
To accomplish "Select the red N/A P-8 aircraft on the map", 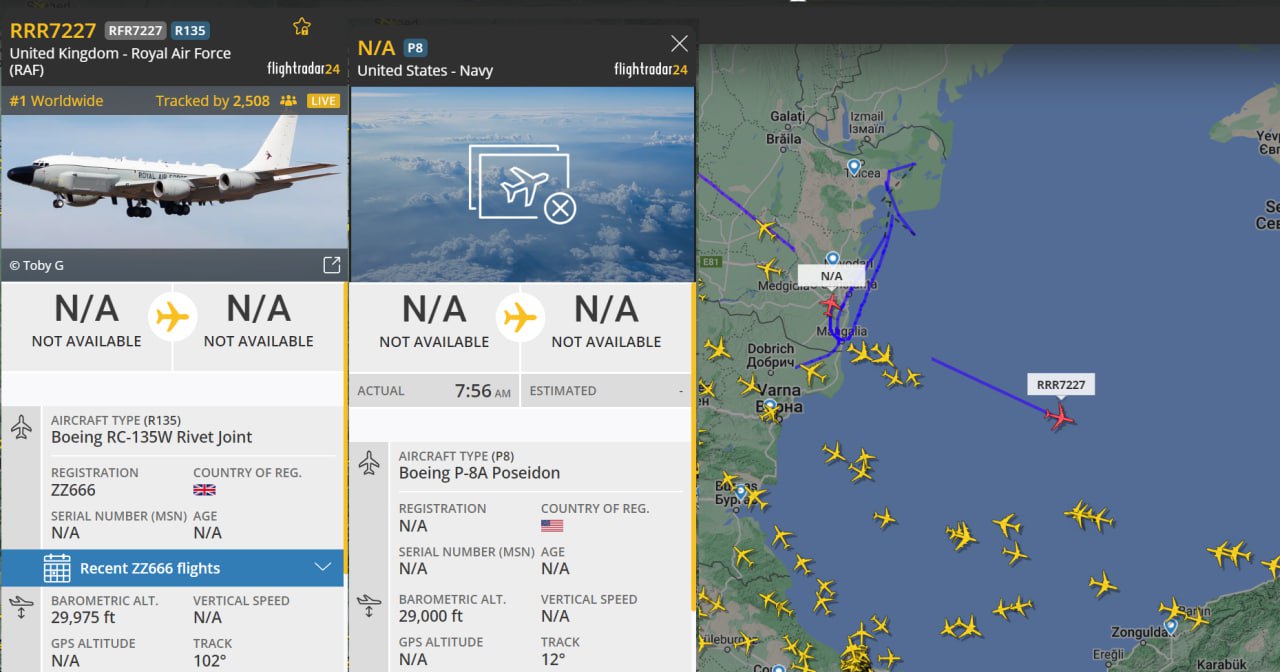I will click(x=830, y=303).
